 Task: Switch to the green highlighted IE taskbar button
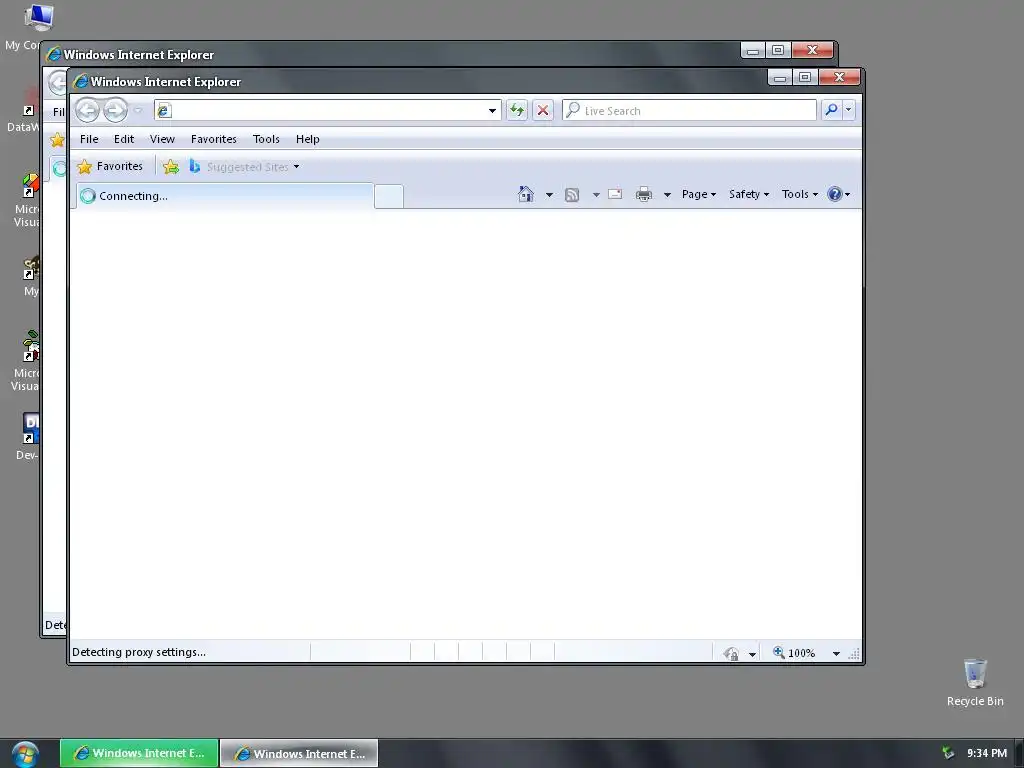click(139, 753)
